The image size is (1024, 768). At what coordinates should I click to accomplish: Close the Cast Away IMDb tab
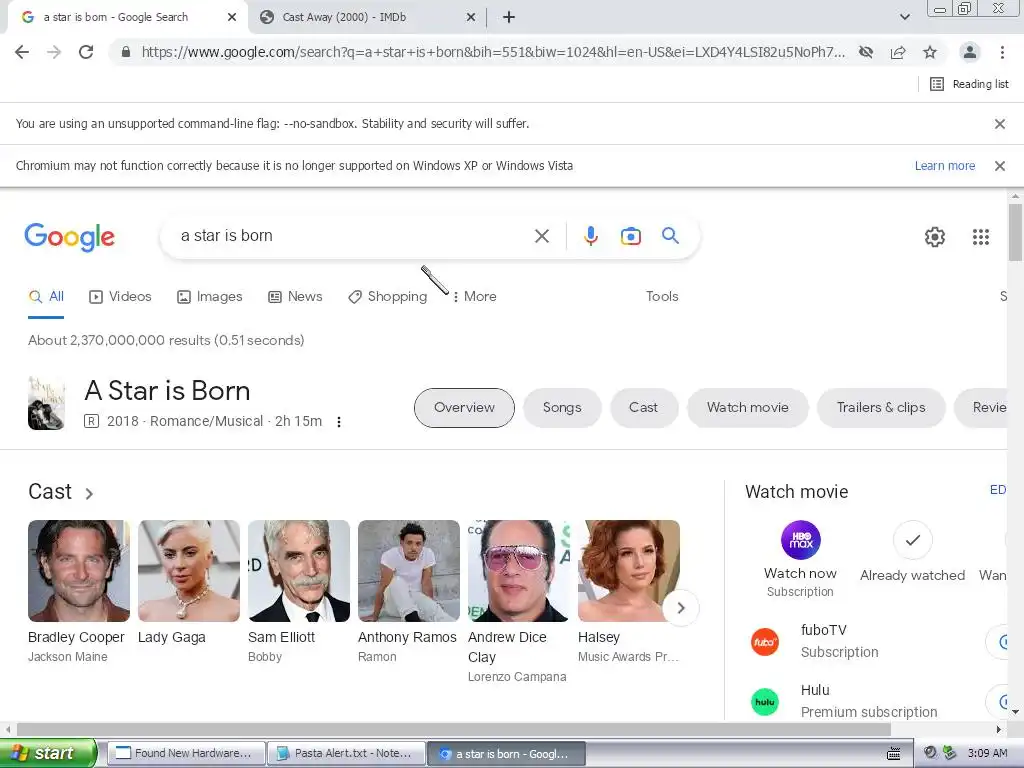point(471,18)
